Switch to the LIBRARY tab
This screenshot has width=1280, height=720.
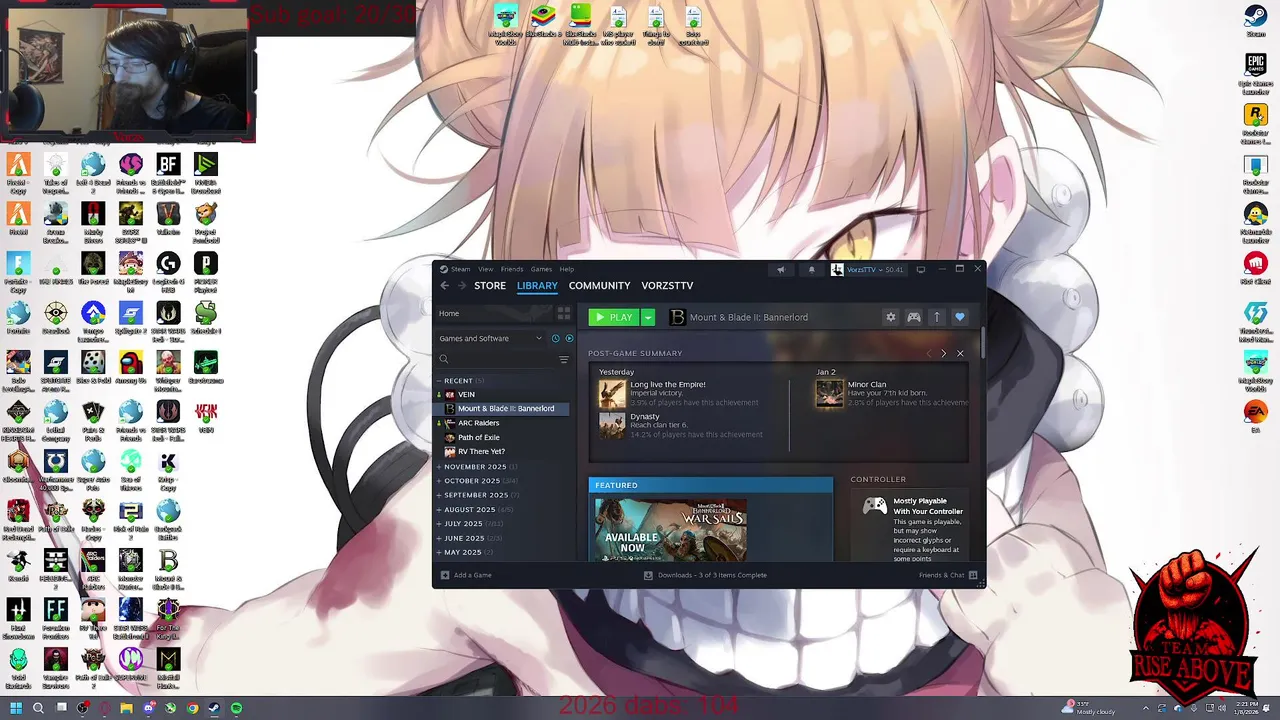point(537,286)
